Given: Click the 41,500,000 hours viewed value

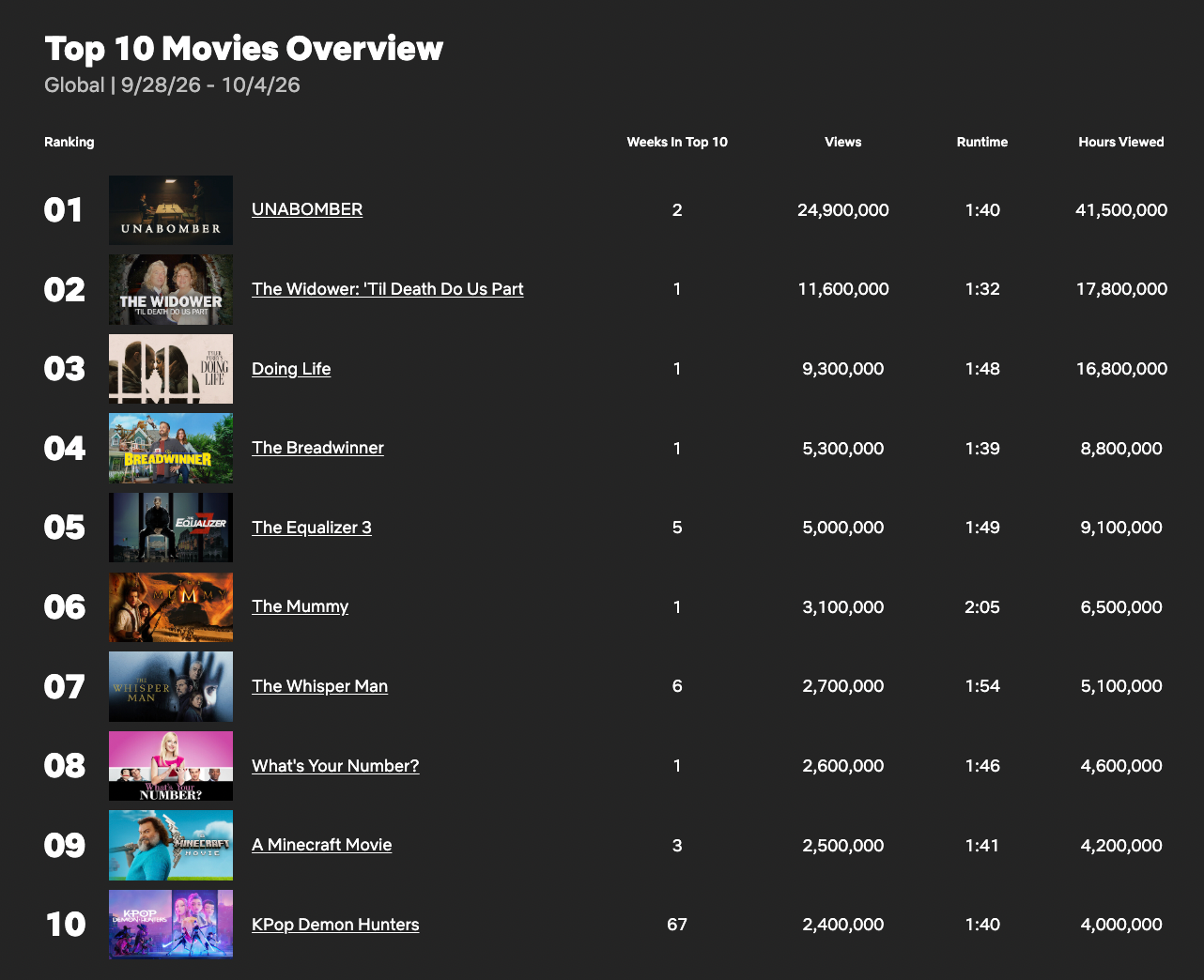Looking at the screenshot, I should click(1121, 210).
